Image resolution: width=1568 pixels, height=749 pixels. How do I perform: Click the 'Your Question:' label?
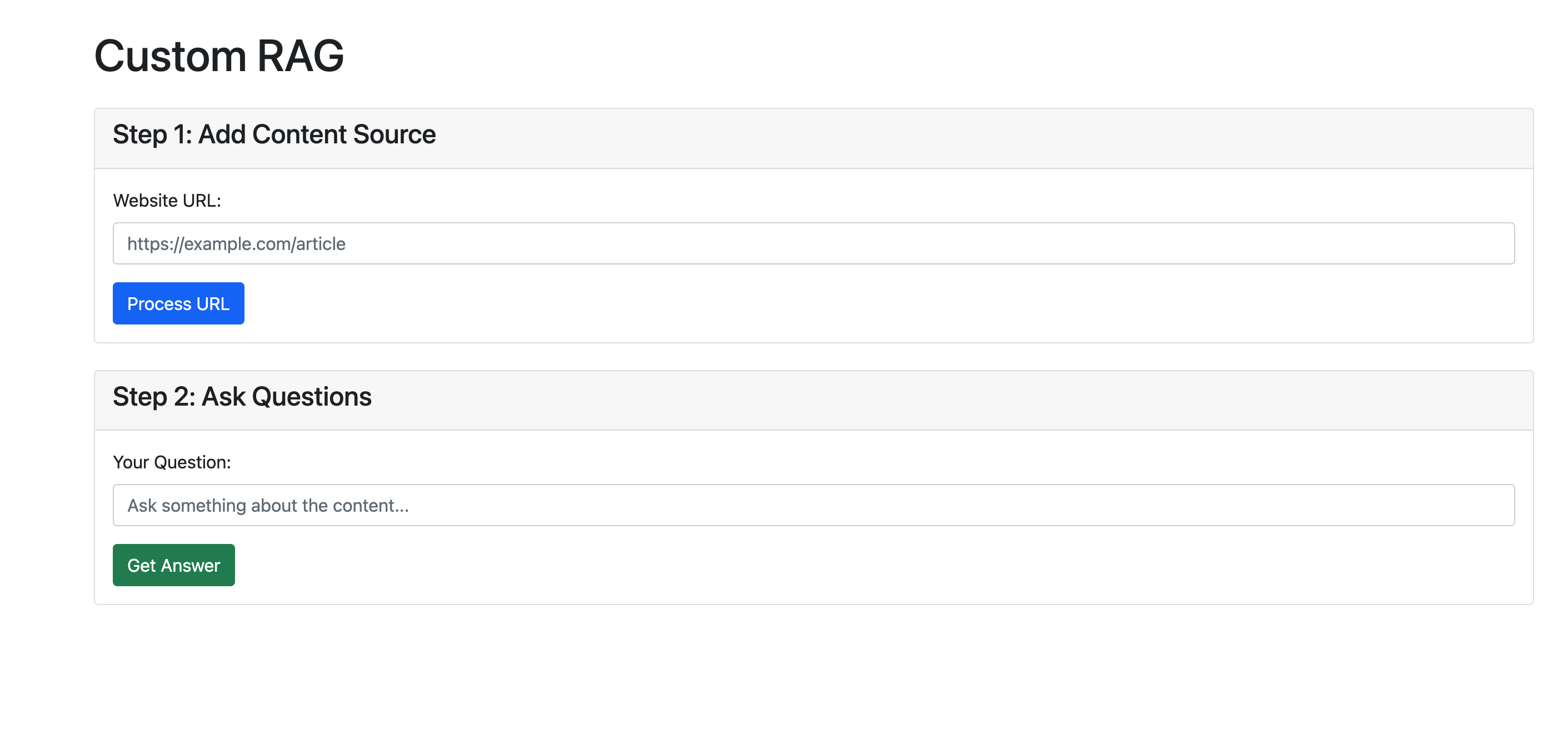(172, 462)
